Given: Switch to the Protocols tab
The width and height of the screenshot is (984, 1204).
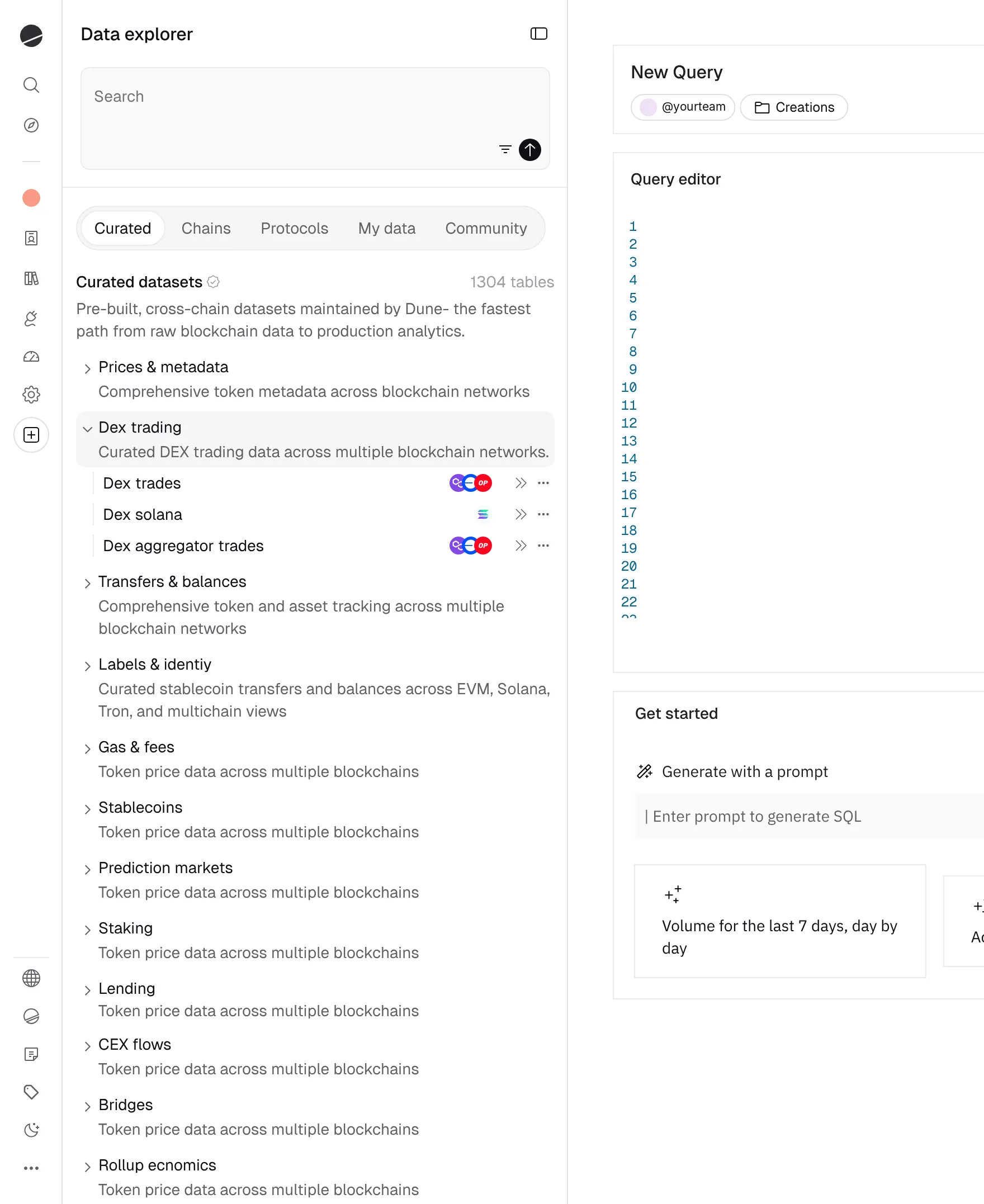Looking at the screenshot, I should 295,228.
